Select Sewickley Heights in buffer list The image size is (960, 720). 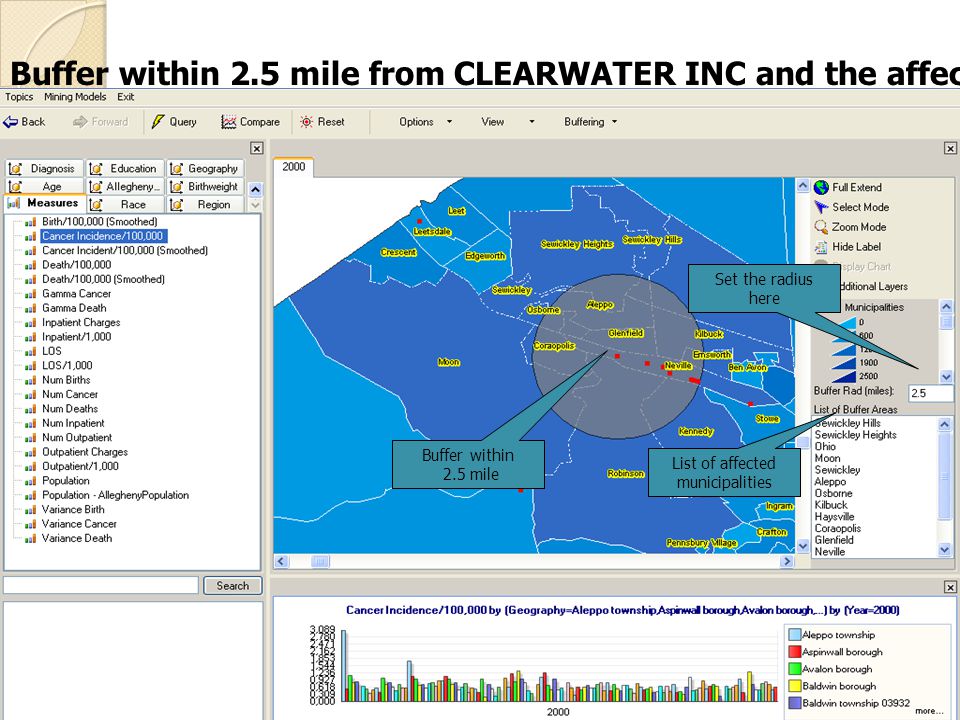click(855, 435)
